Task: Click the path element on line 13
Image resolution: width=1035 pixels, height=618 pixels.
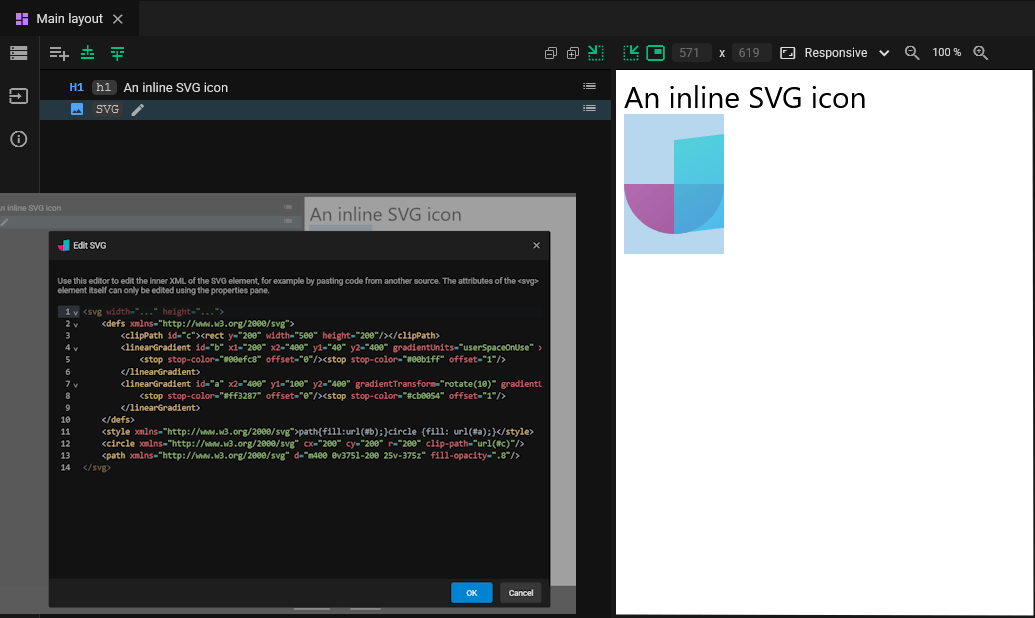Action: [x=310, y=456]
